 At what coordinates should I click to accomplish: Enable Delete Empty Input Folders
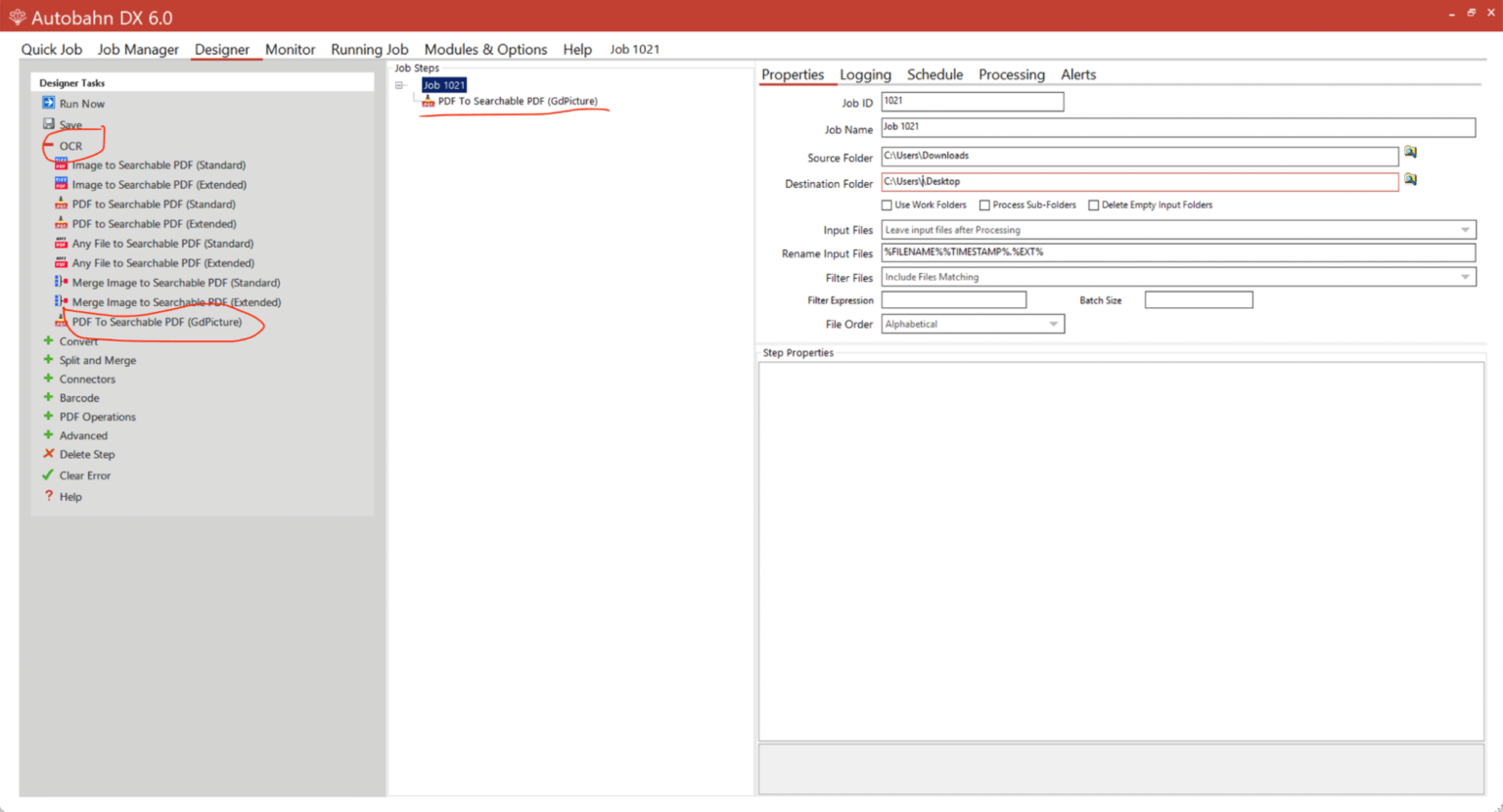point(1093,204)
